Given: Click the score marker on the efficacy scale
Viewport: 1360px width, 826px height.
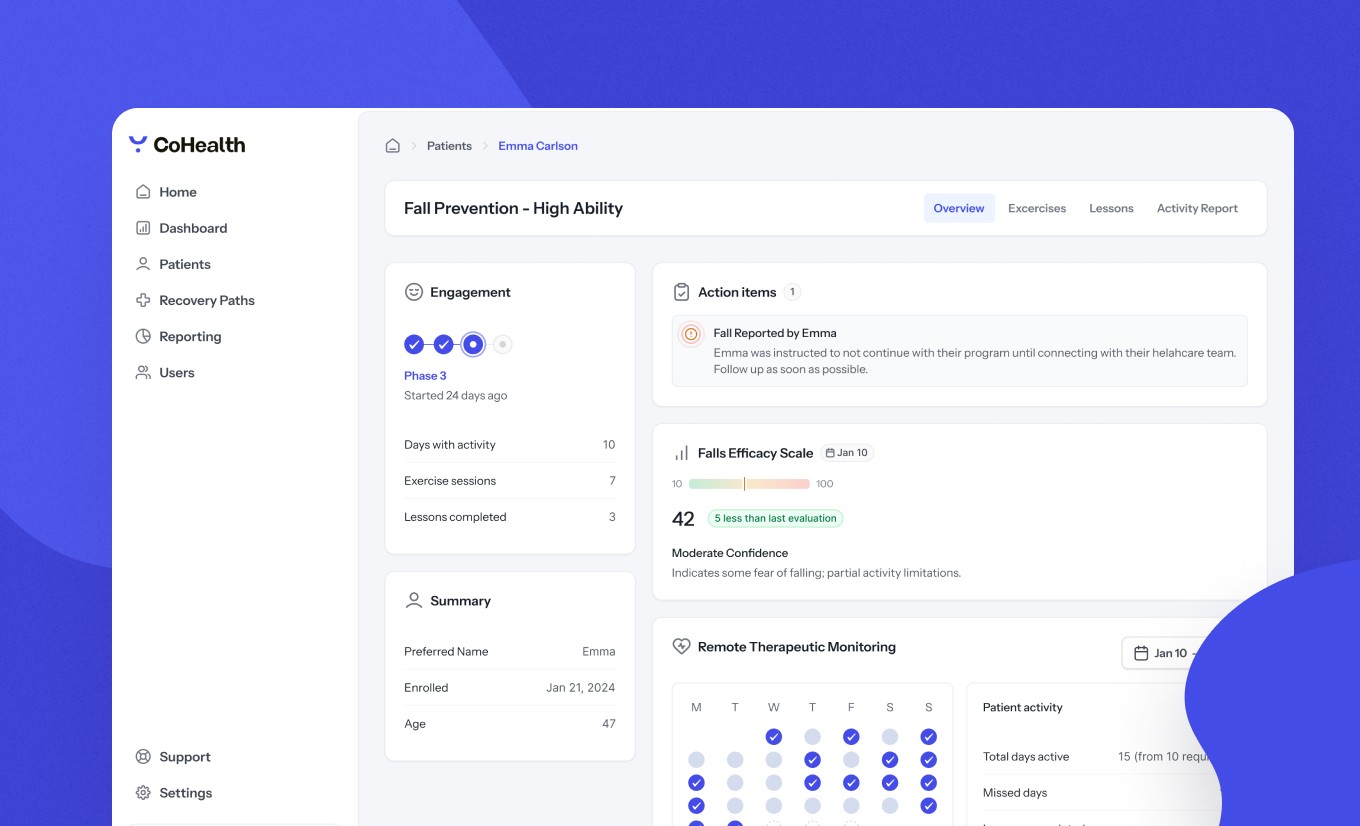Looking at the screenshot, I should 744,484.
